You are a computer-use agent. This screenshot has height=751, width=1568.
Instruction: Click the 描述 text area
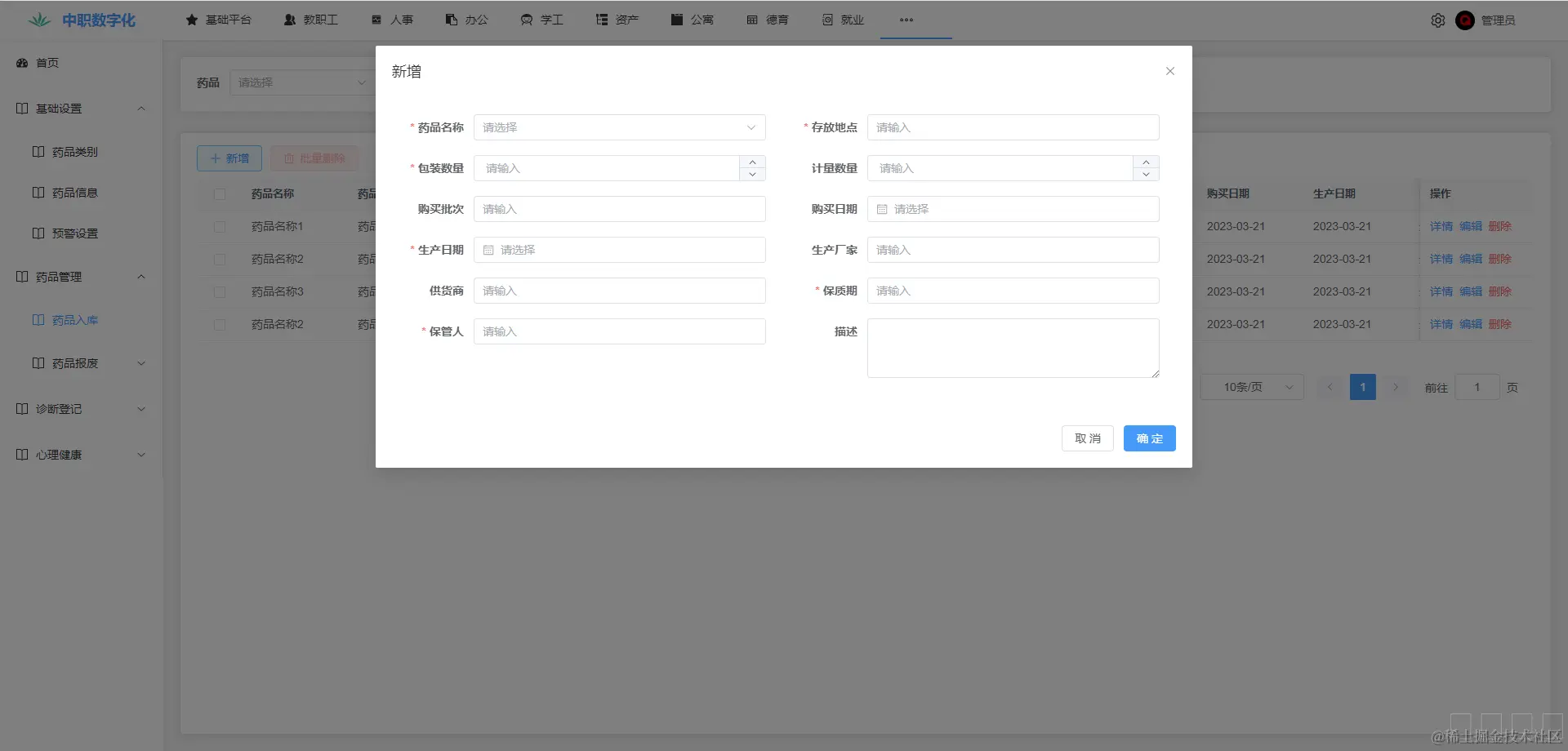point(1013,348)
